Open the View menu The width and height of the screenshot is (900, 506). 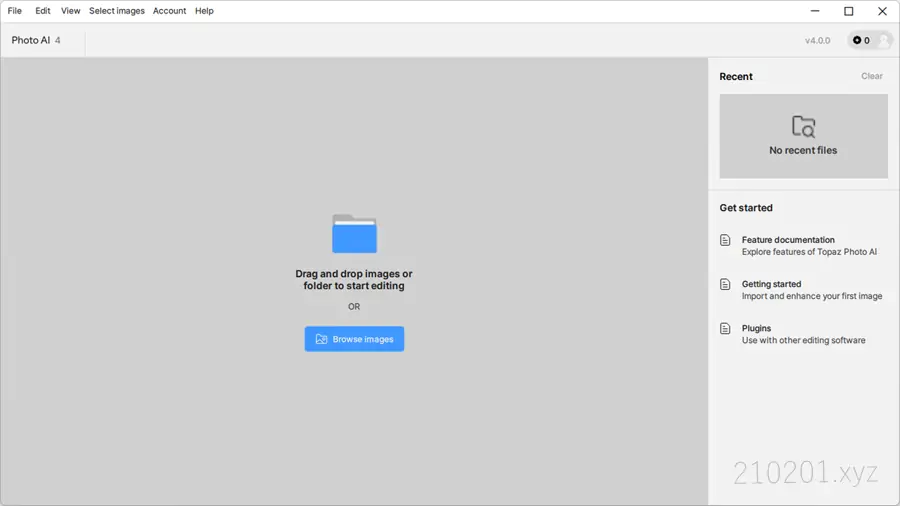tap(71, 11)
